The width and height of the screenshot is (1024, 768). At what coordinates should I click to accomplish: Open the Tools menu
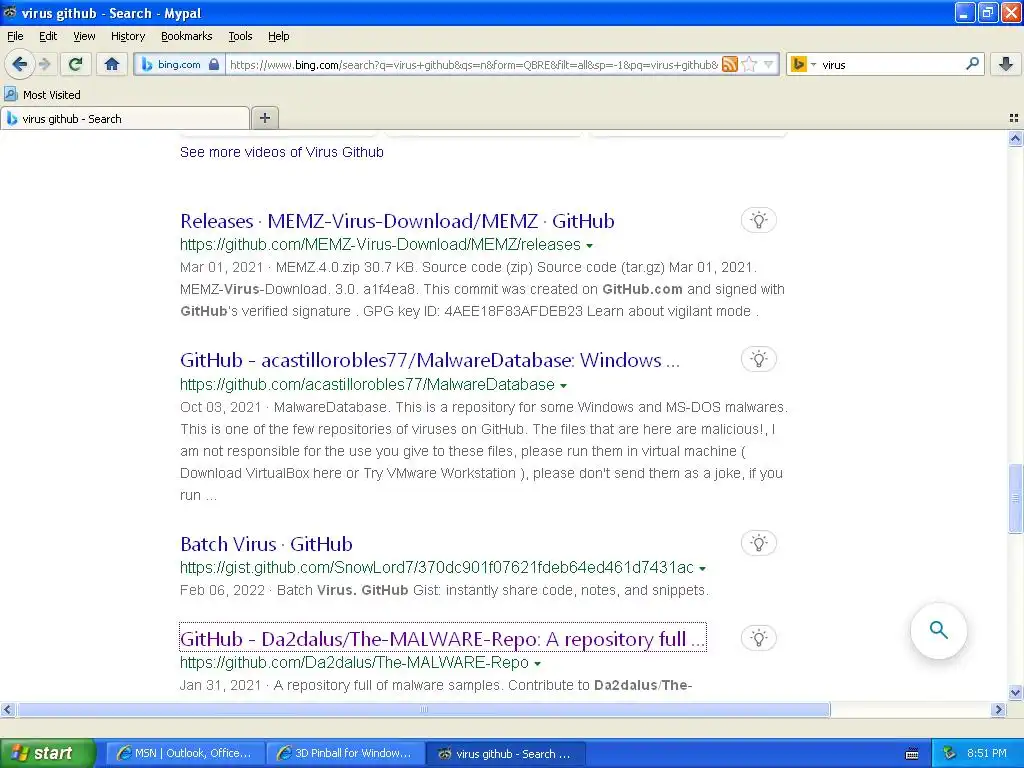tap(240, 36)
